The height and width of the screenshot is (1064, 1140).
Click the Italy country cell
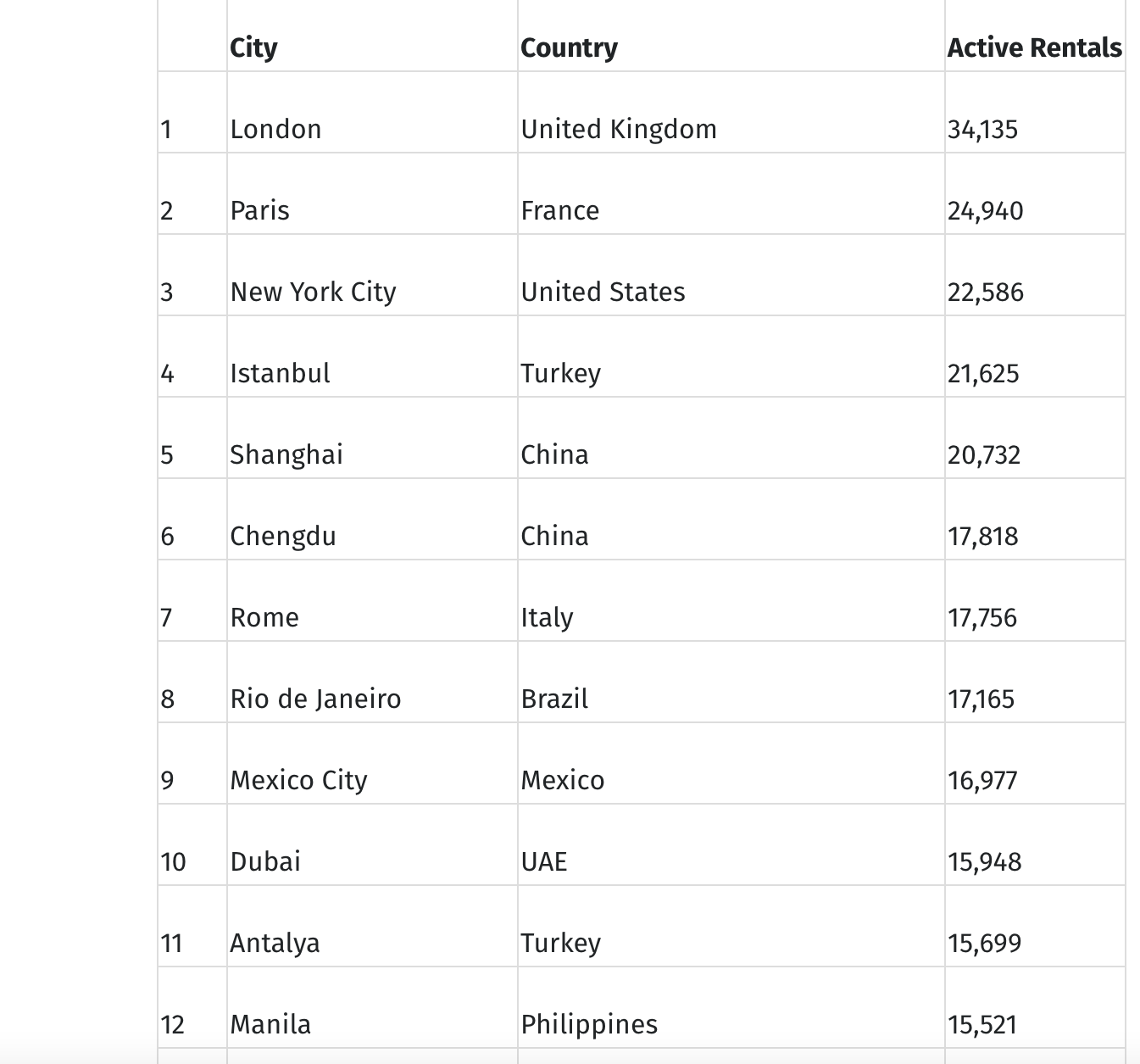click(x=547, y=617)
